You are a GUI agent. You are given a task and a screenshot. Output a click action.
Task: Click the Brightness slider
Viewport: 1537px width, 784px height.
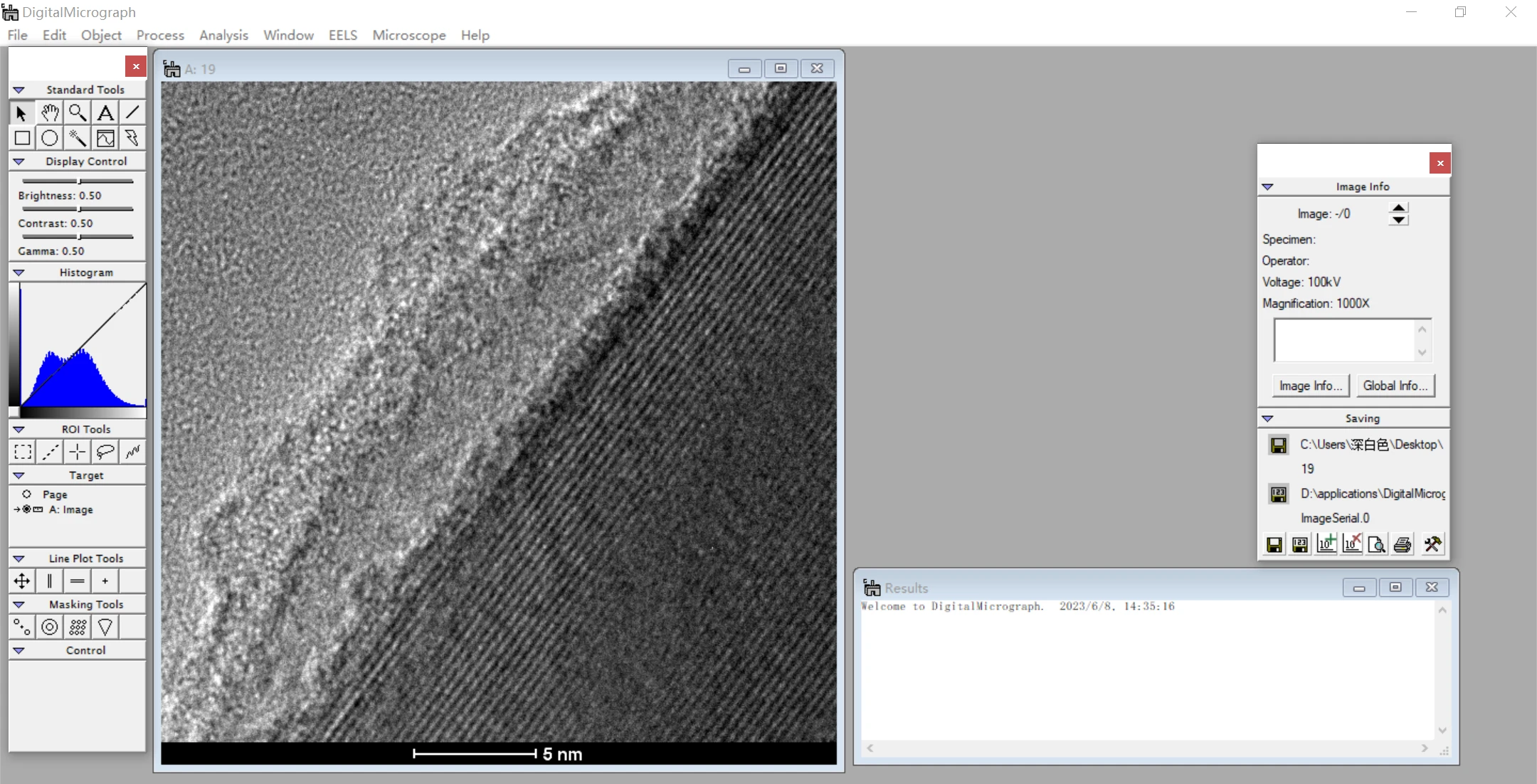(78, 181)
